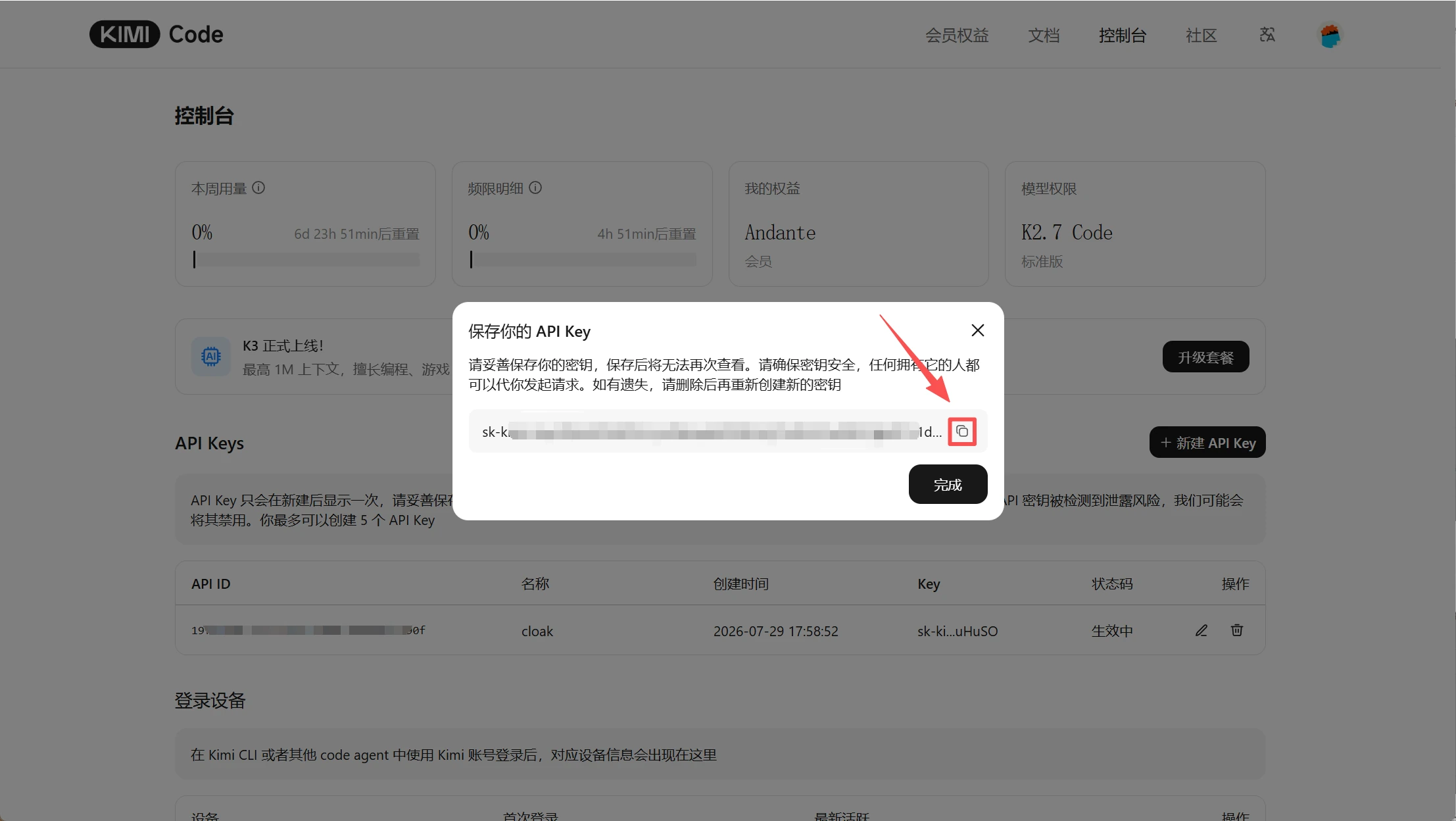Click the K2.7 Code model text
The image size is (1456, 821).
tap(1067, 232)
